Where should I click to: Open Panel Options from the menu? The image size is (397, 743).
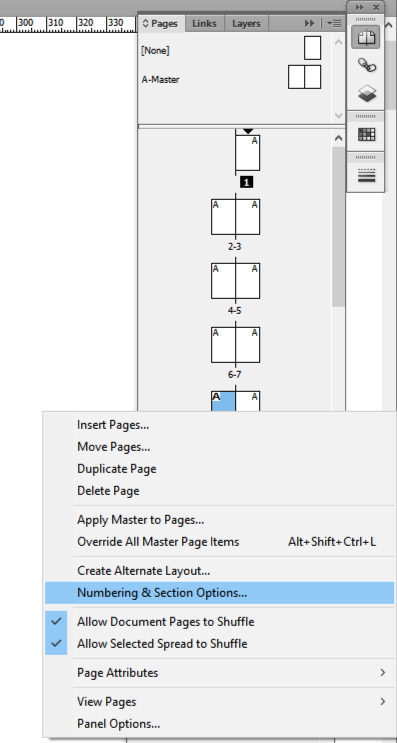click(220, 724)
